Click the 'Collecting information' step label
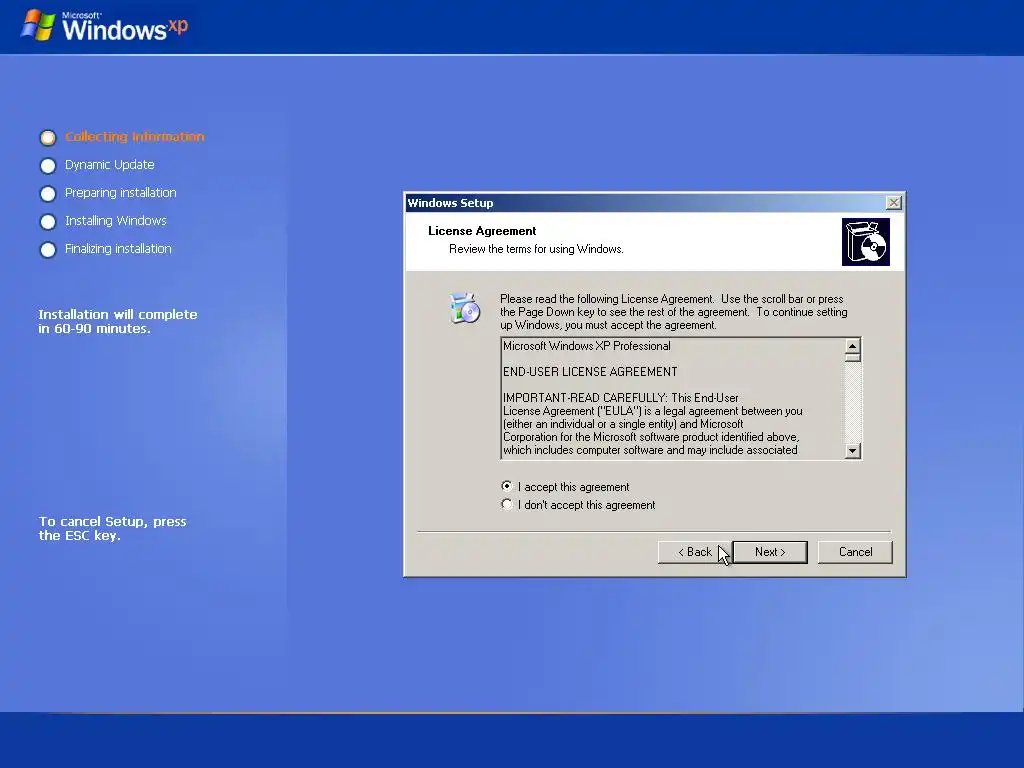Image resolution: width=1024 pixels, height=768 pixels. tap(135, 136)
